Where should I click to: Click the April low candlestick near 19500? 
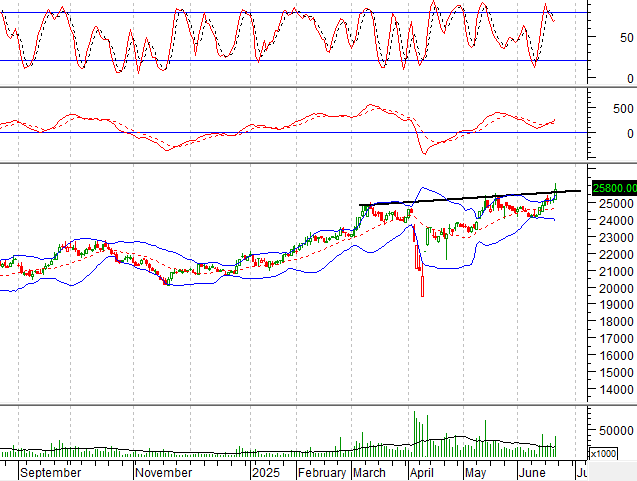pyautogui.click(x=422, y=282)
